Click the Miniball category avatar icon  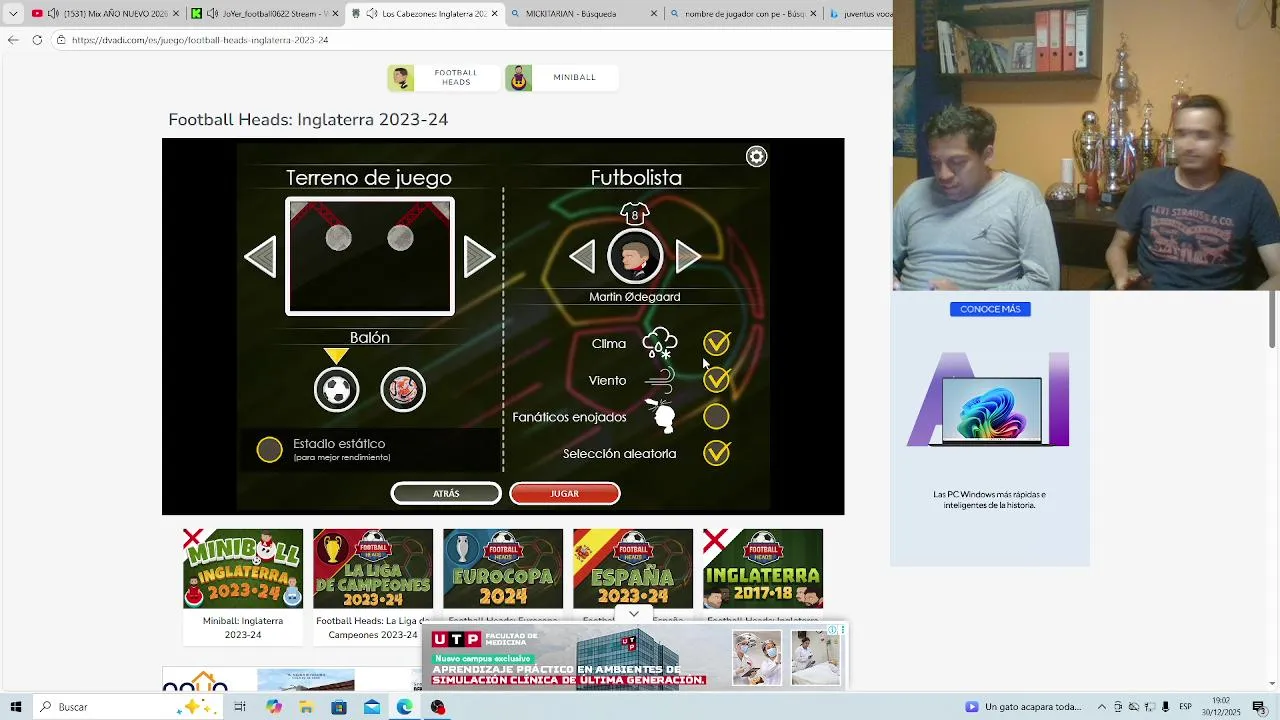[x=519, y=78]
